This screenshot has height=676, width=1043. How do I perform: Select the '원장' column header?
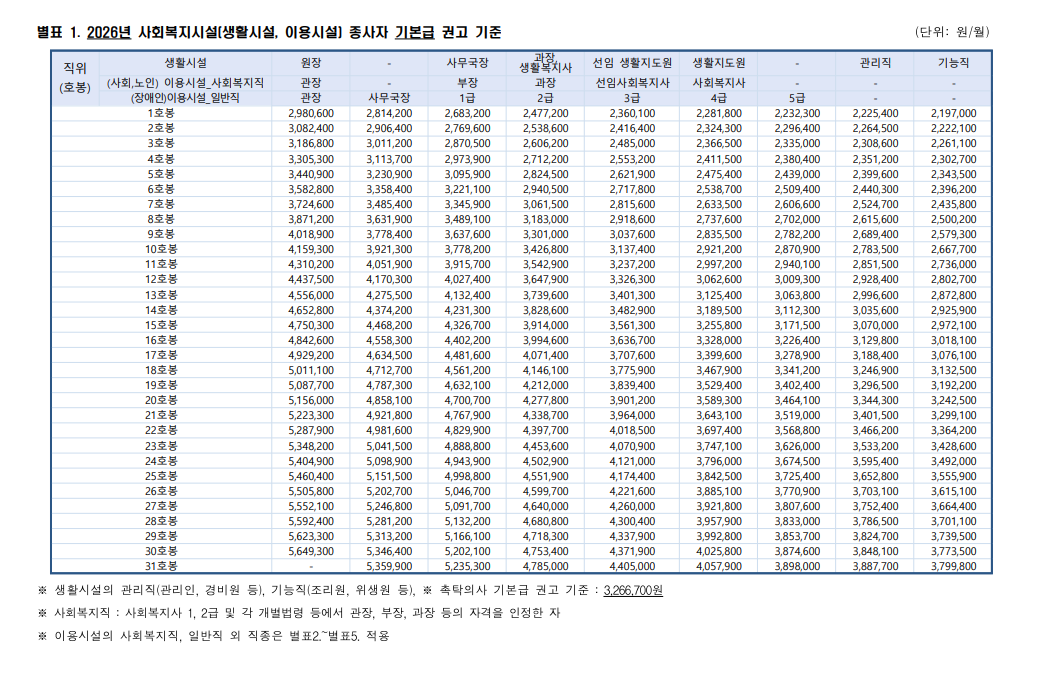tap(311, 63)
